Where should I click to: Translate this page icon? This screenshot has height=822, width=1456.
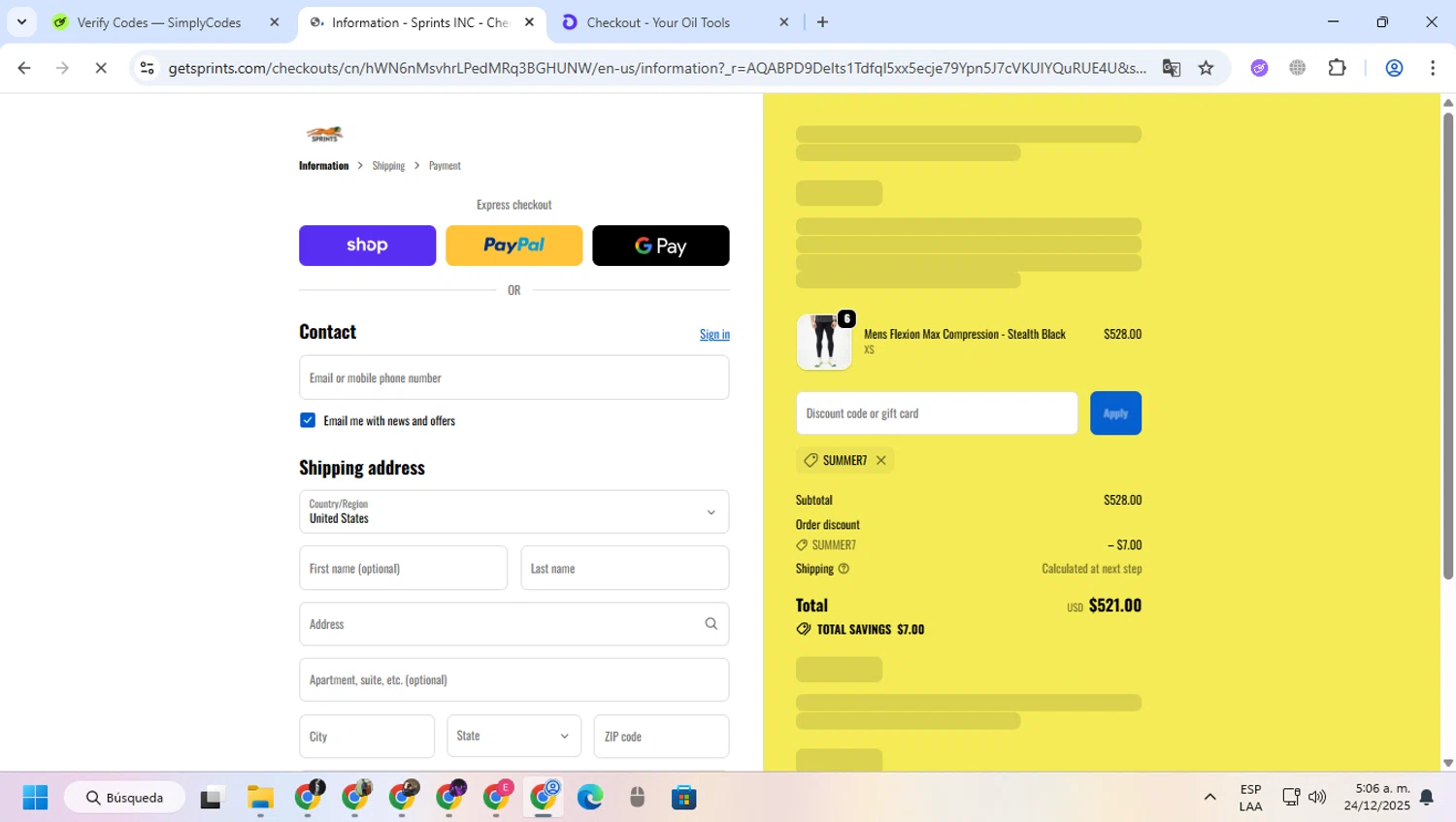pyautogui.click(x=1172, y=68)
